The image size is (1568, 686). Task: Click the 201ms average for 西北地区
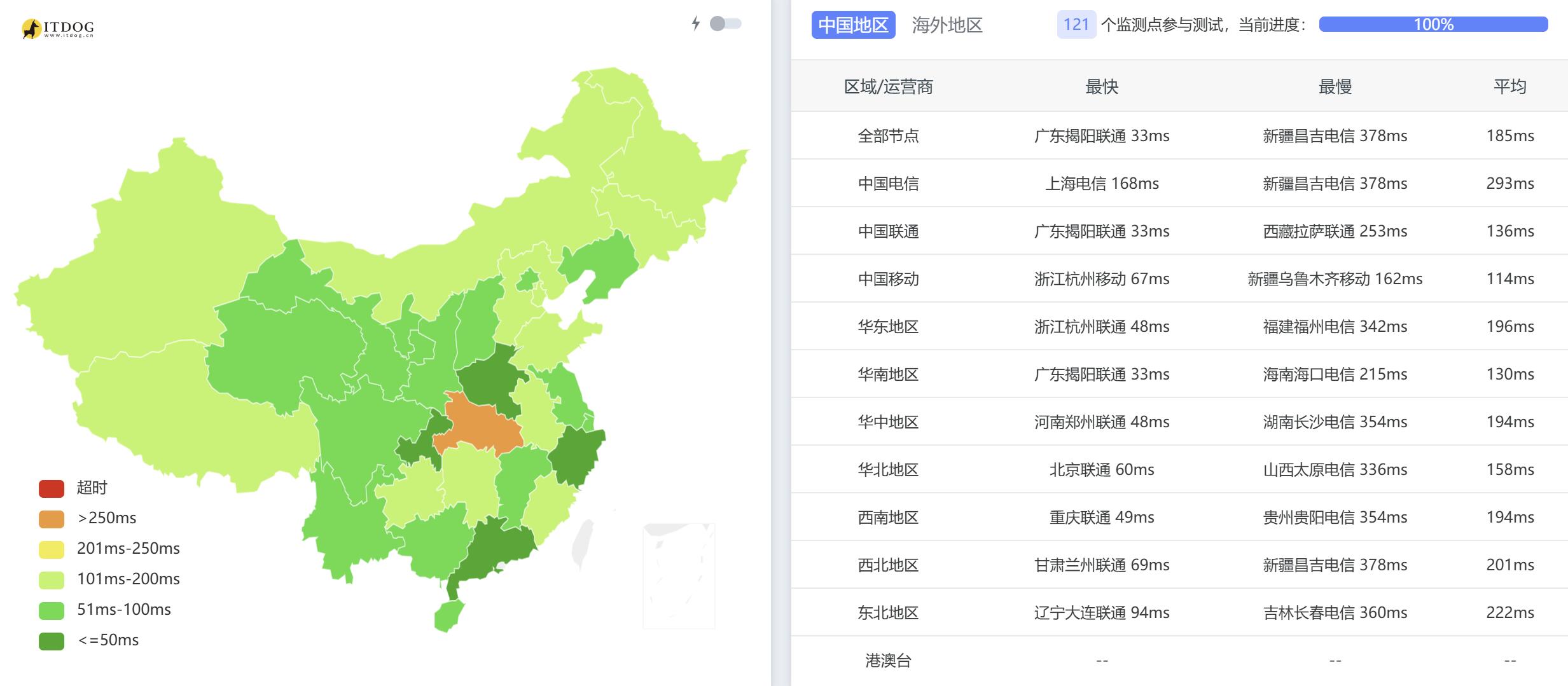click(1510, 565)
